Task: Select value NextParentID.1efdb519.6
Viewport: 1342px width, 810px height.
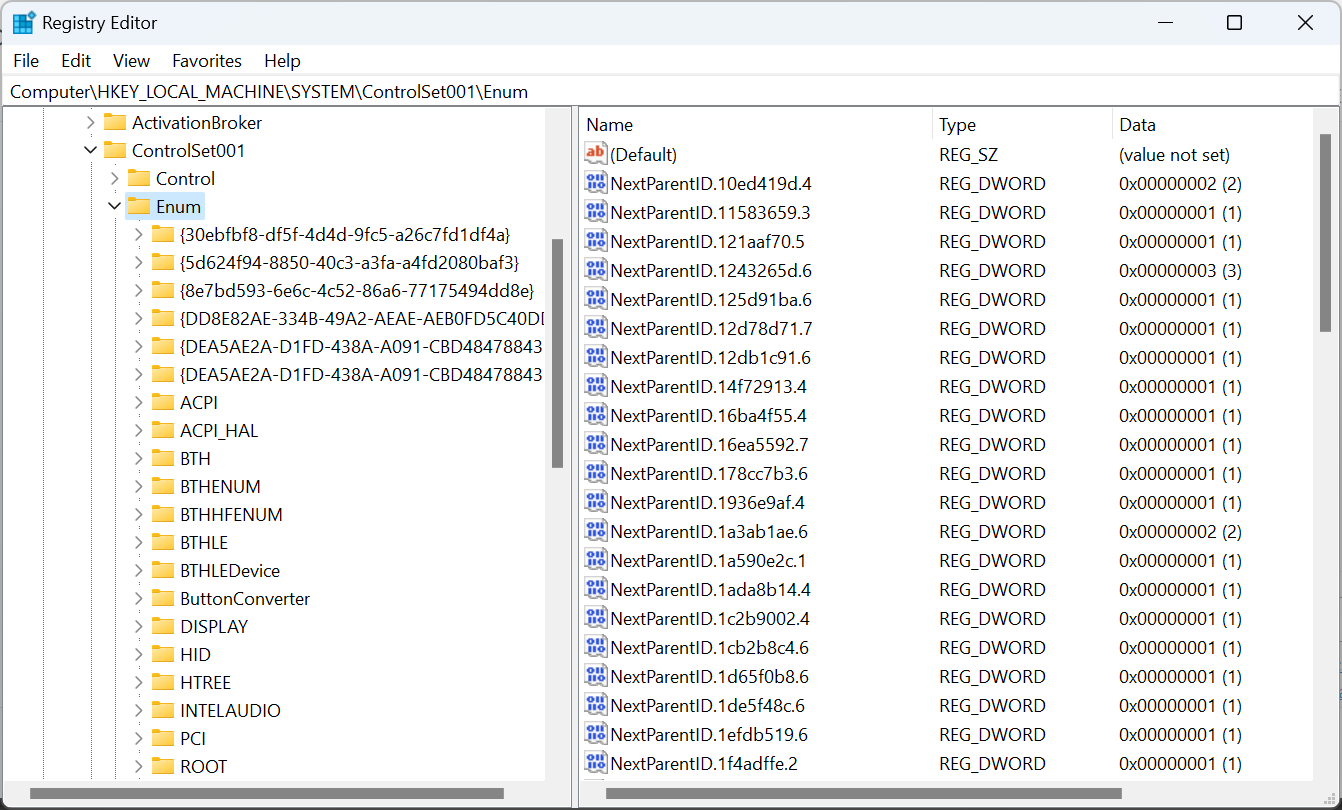Action: coord(709,734)
